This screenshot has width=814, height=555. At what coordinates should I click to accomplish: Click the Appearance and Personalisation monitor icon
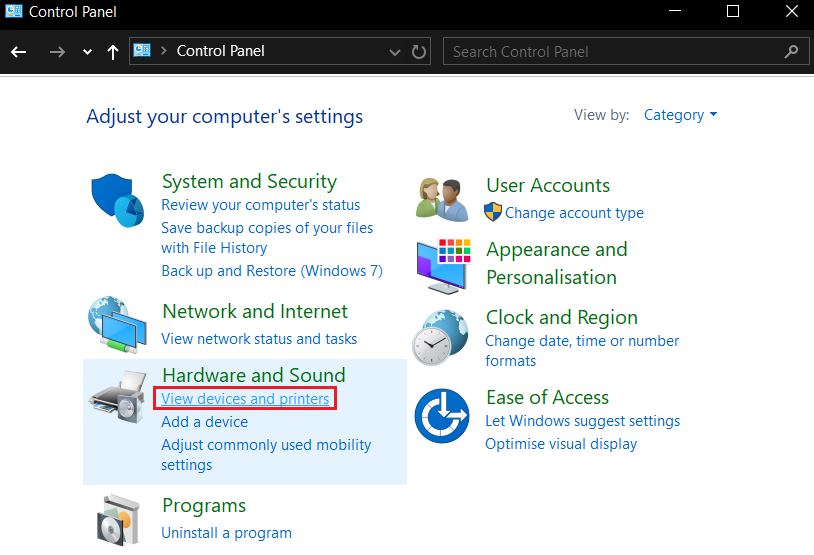[x=443, y=266]
